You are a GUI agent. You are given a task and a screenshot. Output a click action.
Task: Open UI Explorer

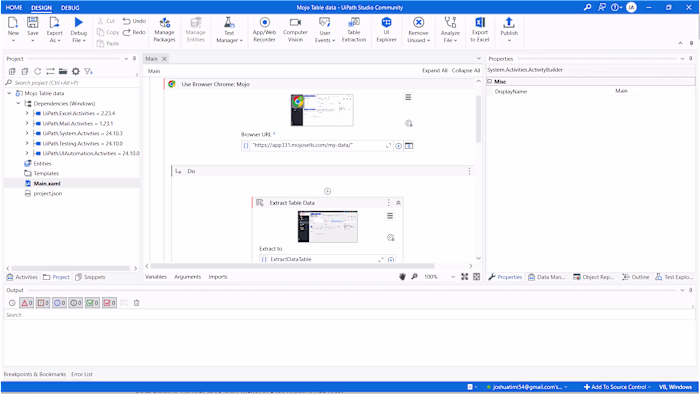tap(386, 30)
